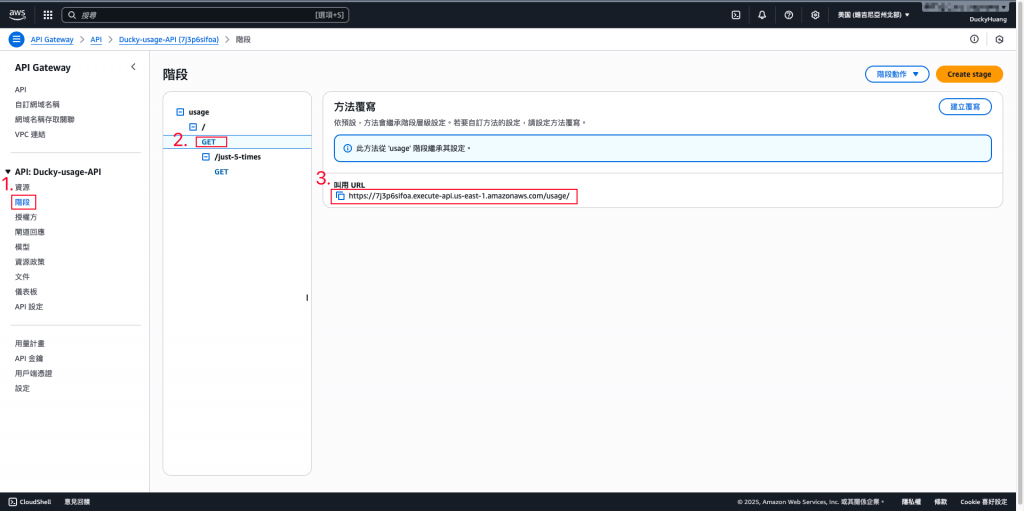The image size is (1024, 511).
Task: Open DuckyHuang account menu
Action: pyautogui.click(x=988, y=20)
